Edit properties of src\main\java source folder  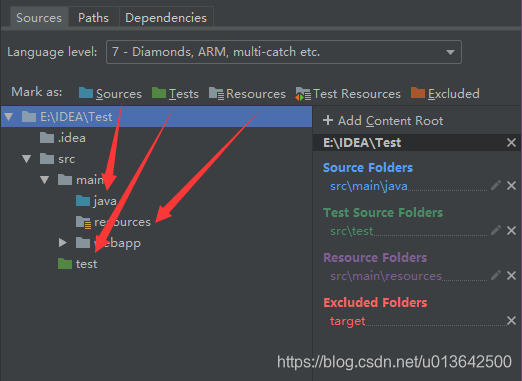pos(496,185)
